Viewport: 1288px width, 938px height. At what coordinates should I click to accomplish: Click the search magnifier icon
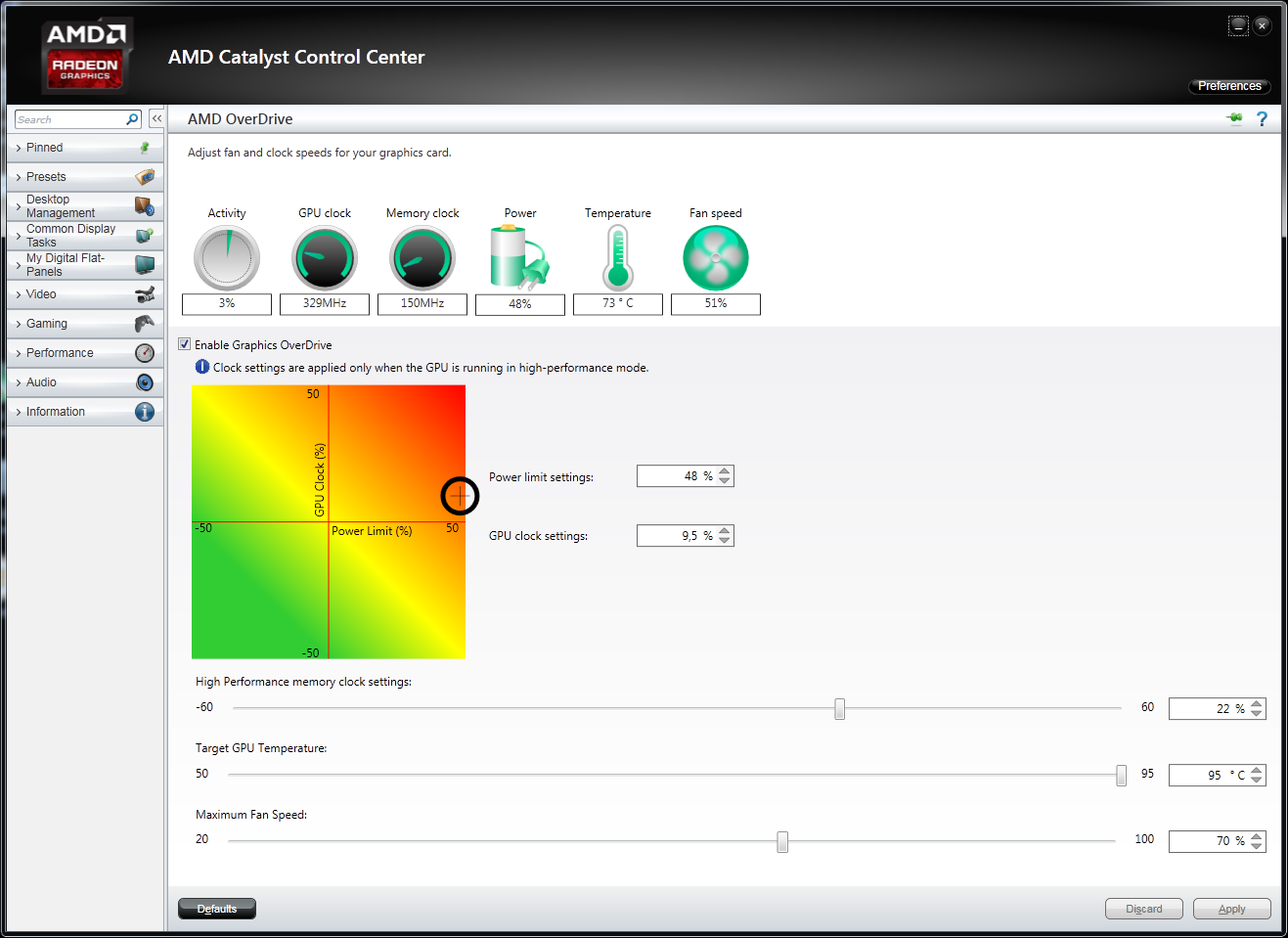click(132, 119)
